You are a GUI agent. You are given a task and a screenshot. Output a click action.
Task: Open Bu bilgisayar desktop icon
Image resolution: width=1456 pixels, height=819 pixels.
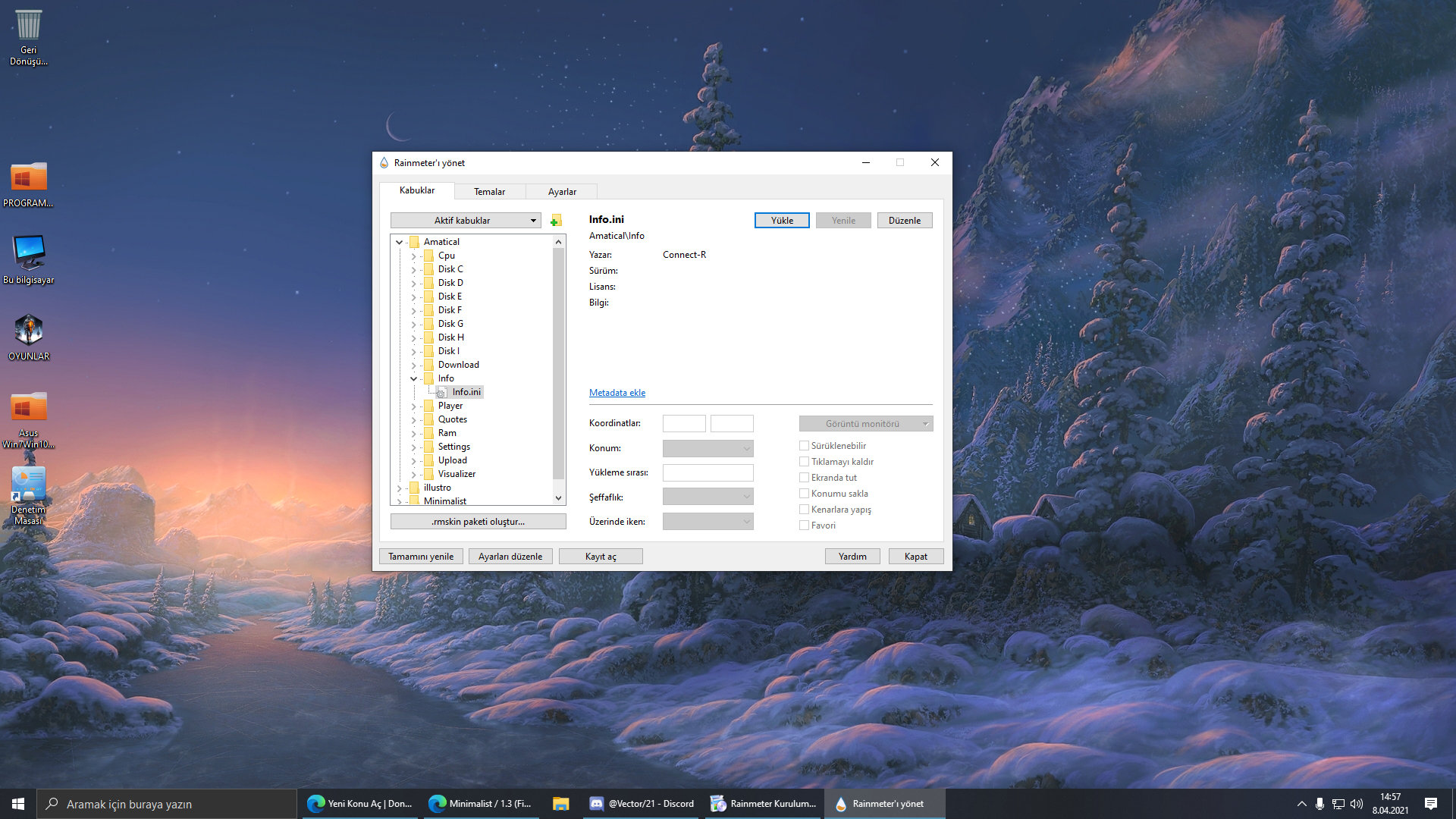[29, 259]
